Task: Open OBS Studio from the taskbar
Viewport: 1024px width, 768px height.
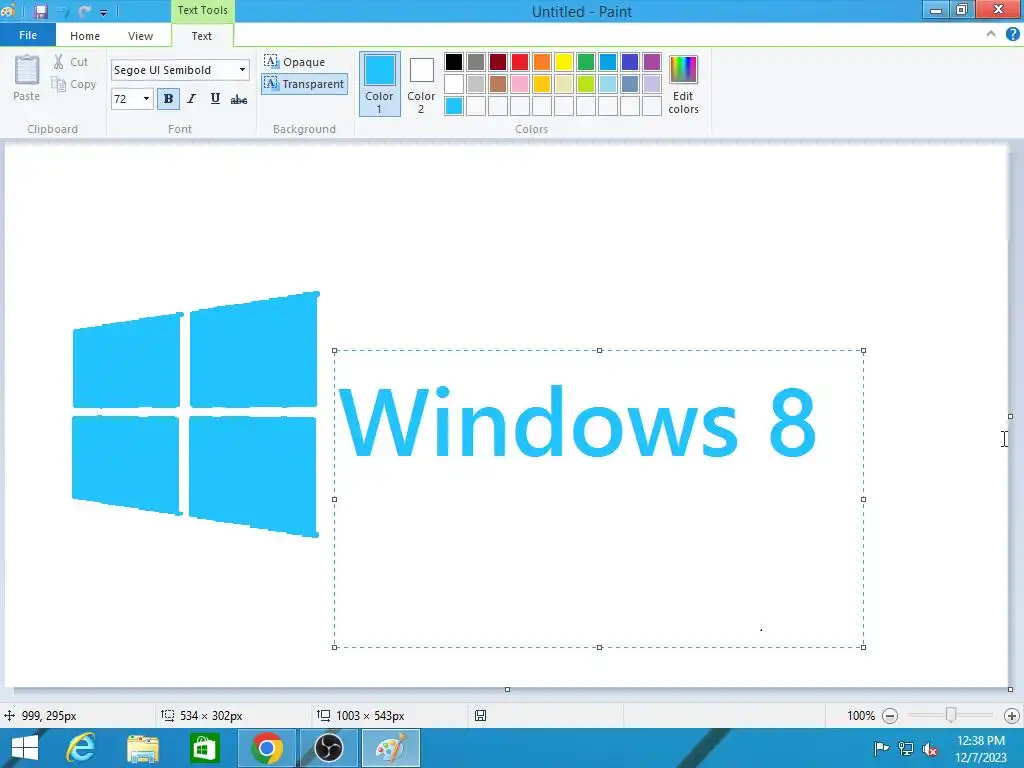Action: pos(329,748)
